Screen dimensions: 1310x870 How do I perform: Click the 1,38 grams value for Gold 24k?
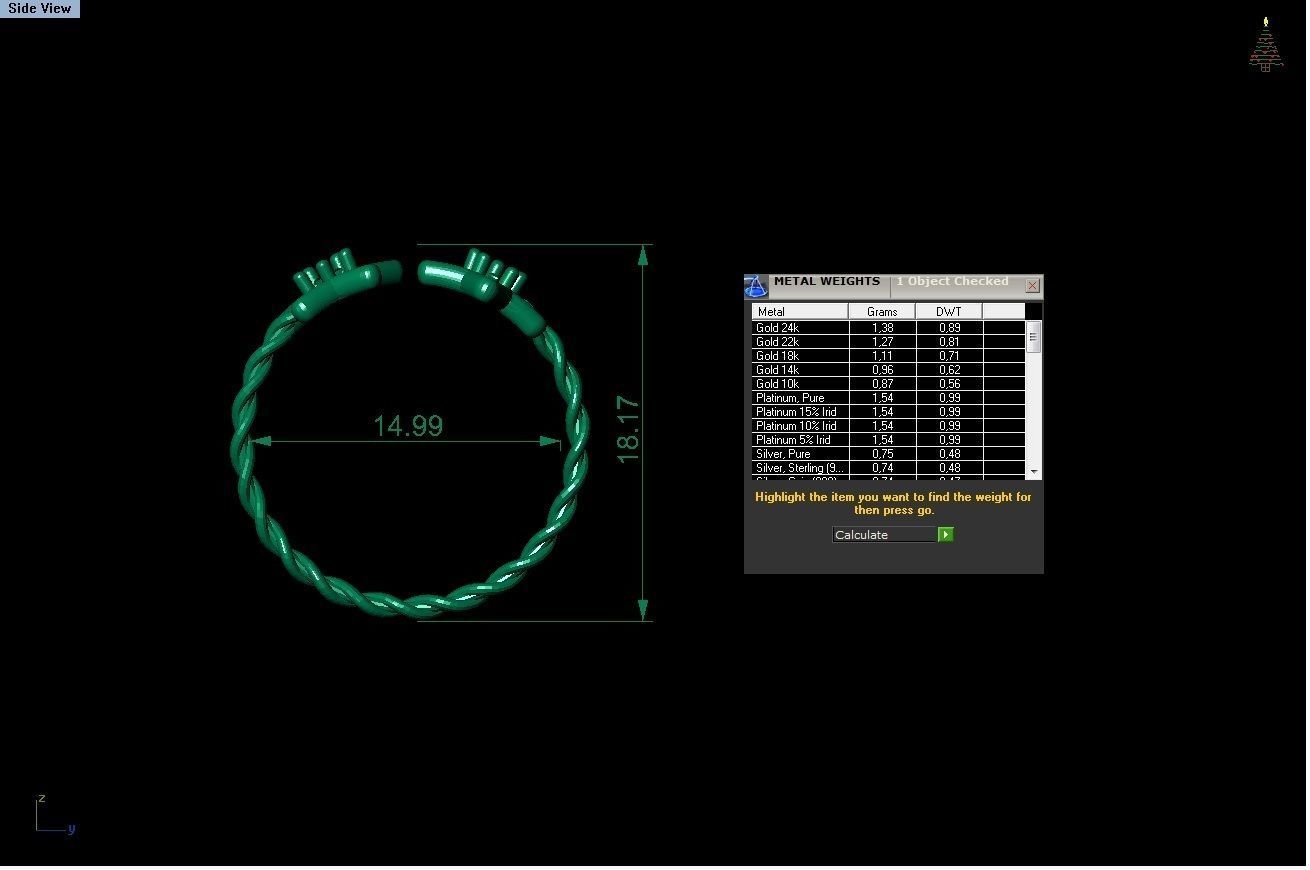[882, 328]
